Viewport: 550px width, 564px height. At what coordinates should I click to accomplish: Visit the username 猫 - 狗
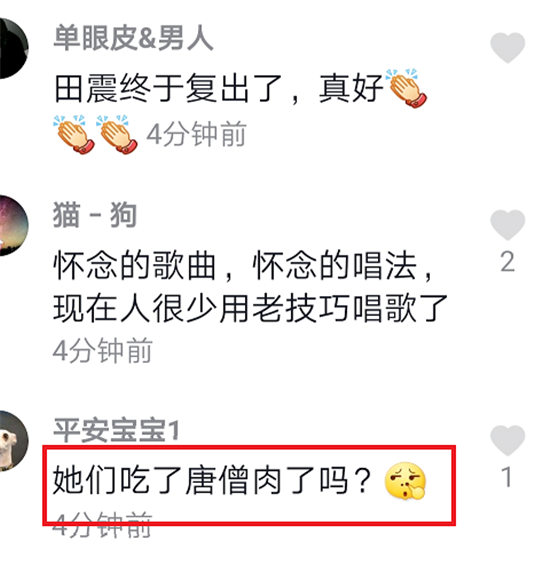95,215
